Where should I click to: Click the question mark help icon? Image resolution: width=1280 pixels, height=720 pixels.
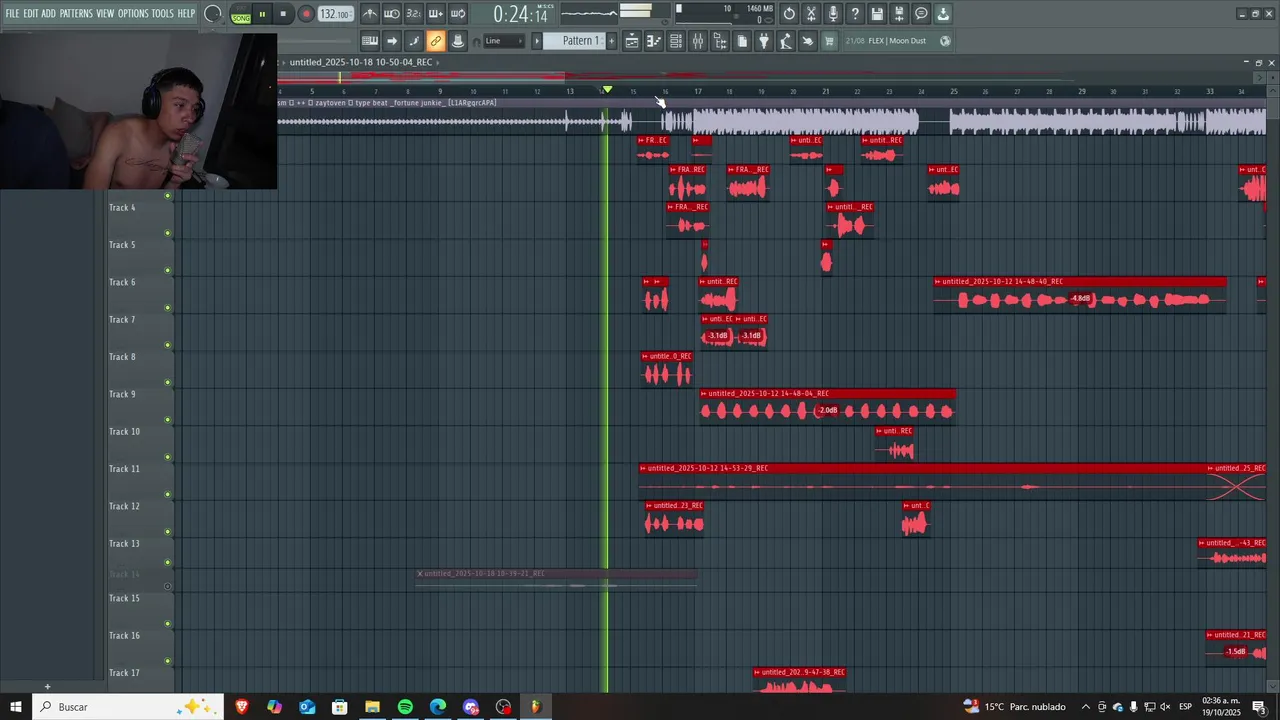(855, 14)
